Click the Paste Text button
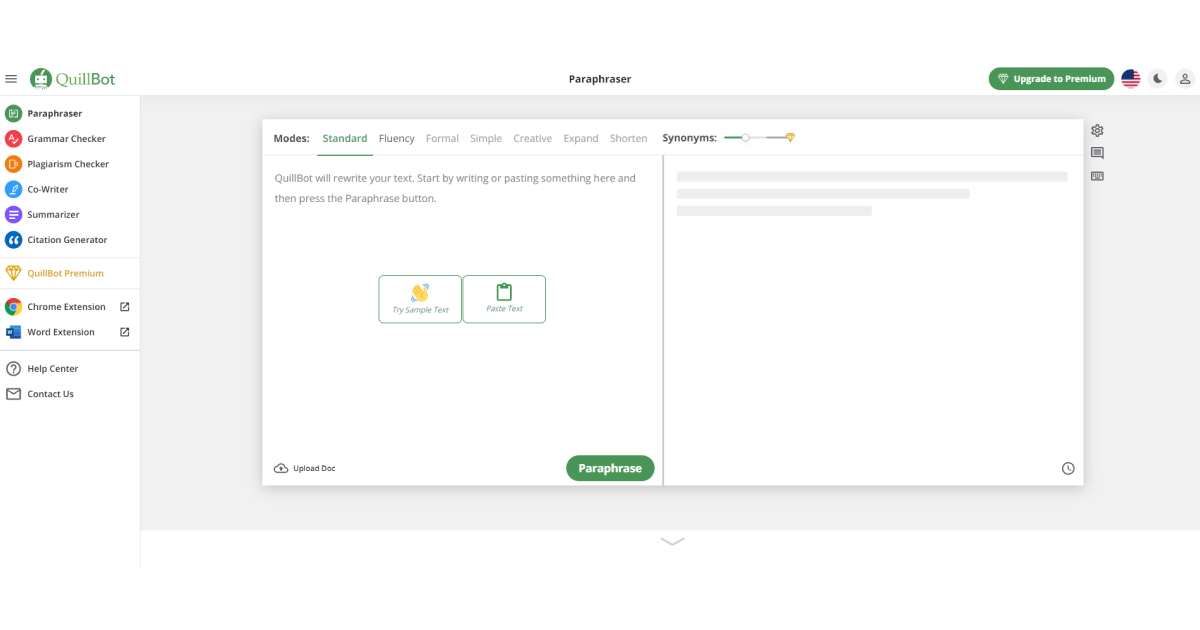 click(504, 299)
